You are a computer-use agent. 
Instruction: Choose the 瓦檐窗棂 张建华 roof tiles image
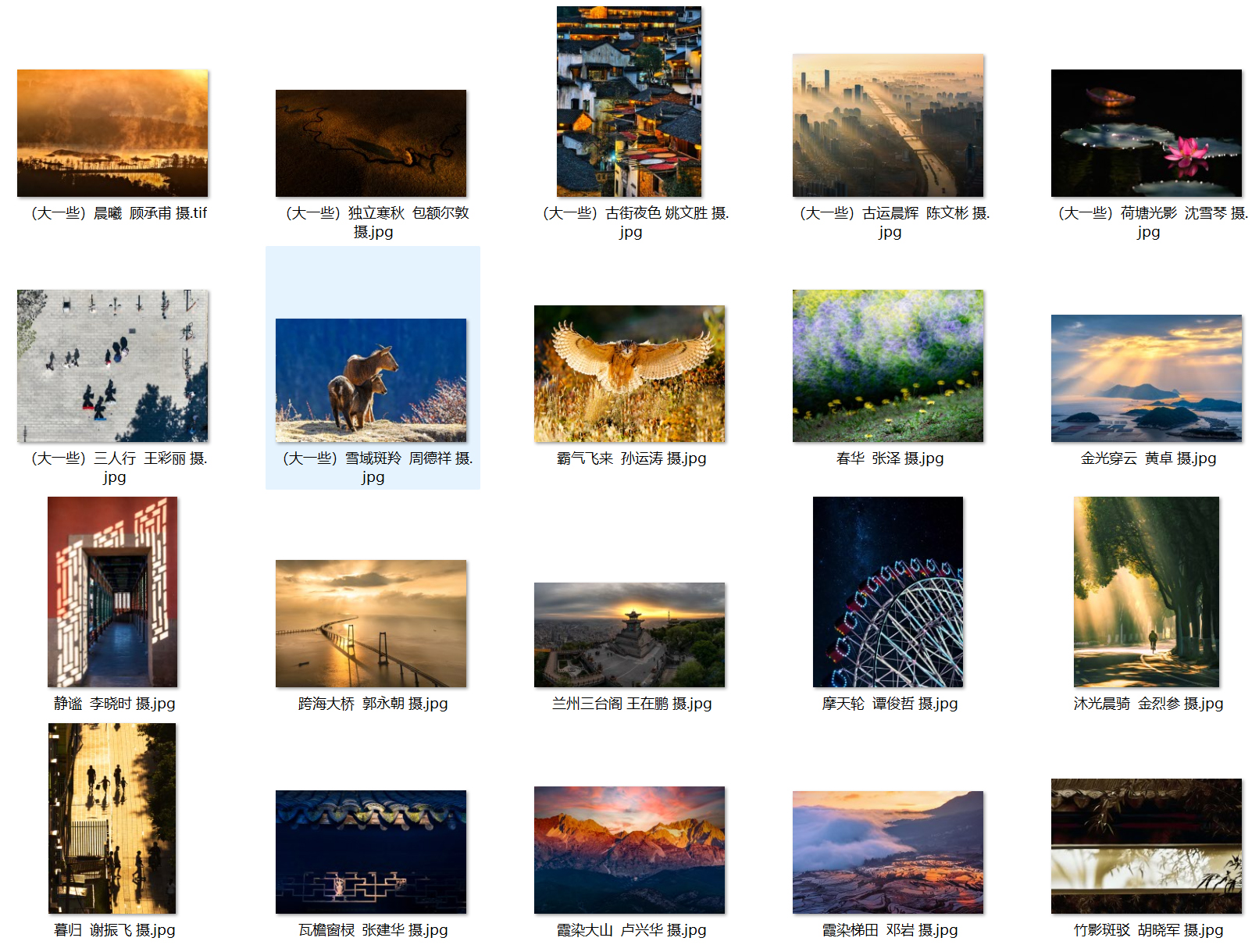[x=371, y=852]
